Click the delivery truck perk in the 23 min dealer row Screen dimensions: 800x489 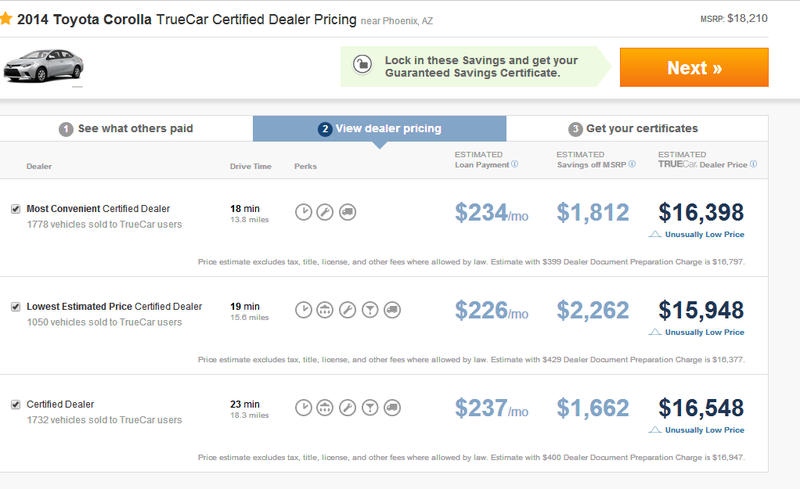(392, 407)
